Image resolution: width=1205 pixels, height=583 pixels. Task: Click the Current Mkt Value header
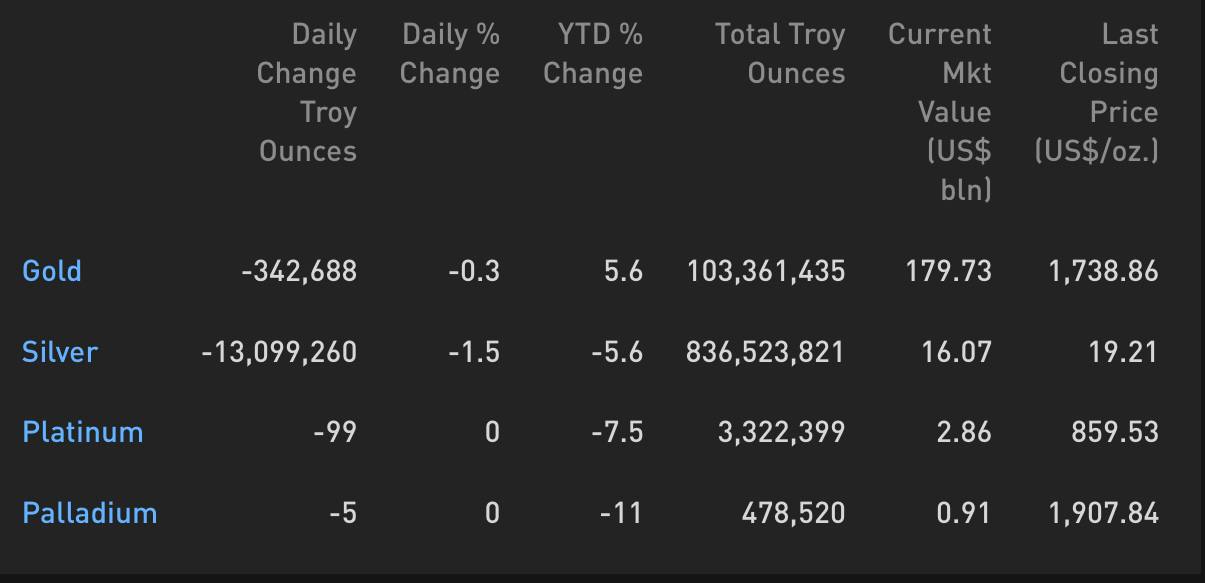[940, 112]
